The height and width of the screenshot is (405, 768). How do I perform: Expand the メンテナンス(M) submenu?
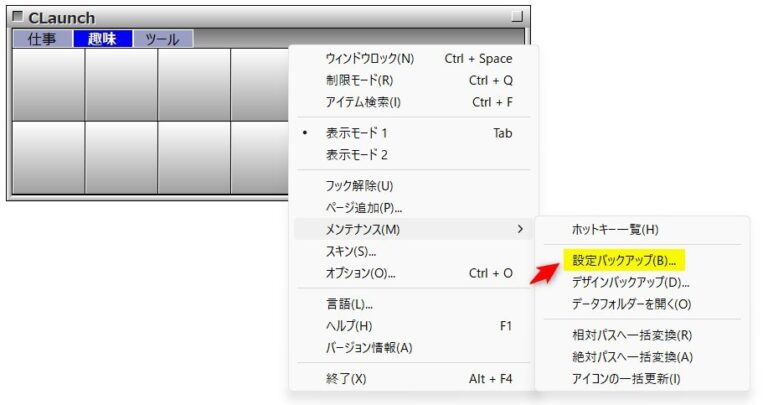point(413,229)
